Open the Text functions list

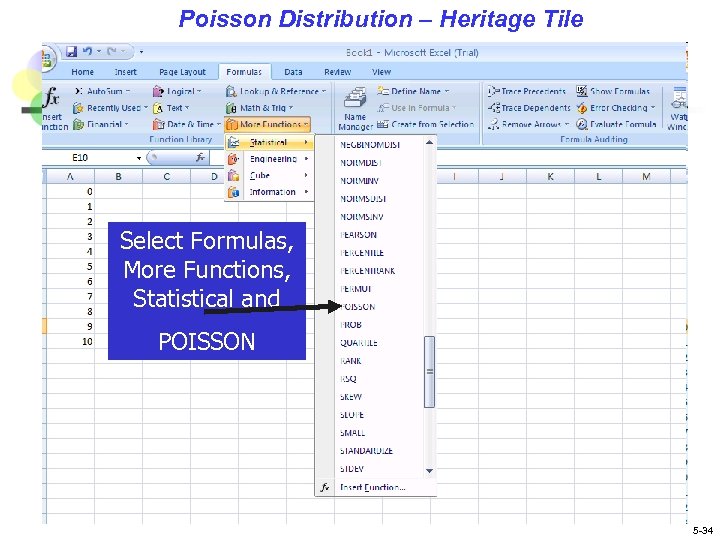tap(171, 108)
